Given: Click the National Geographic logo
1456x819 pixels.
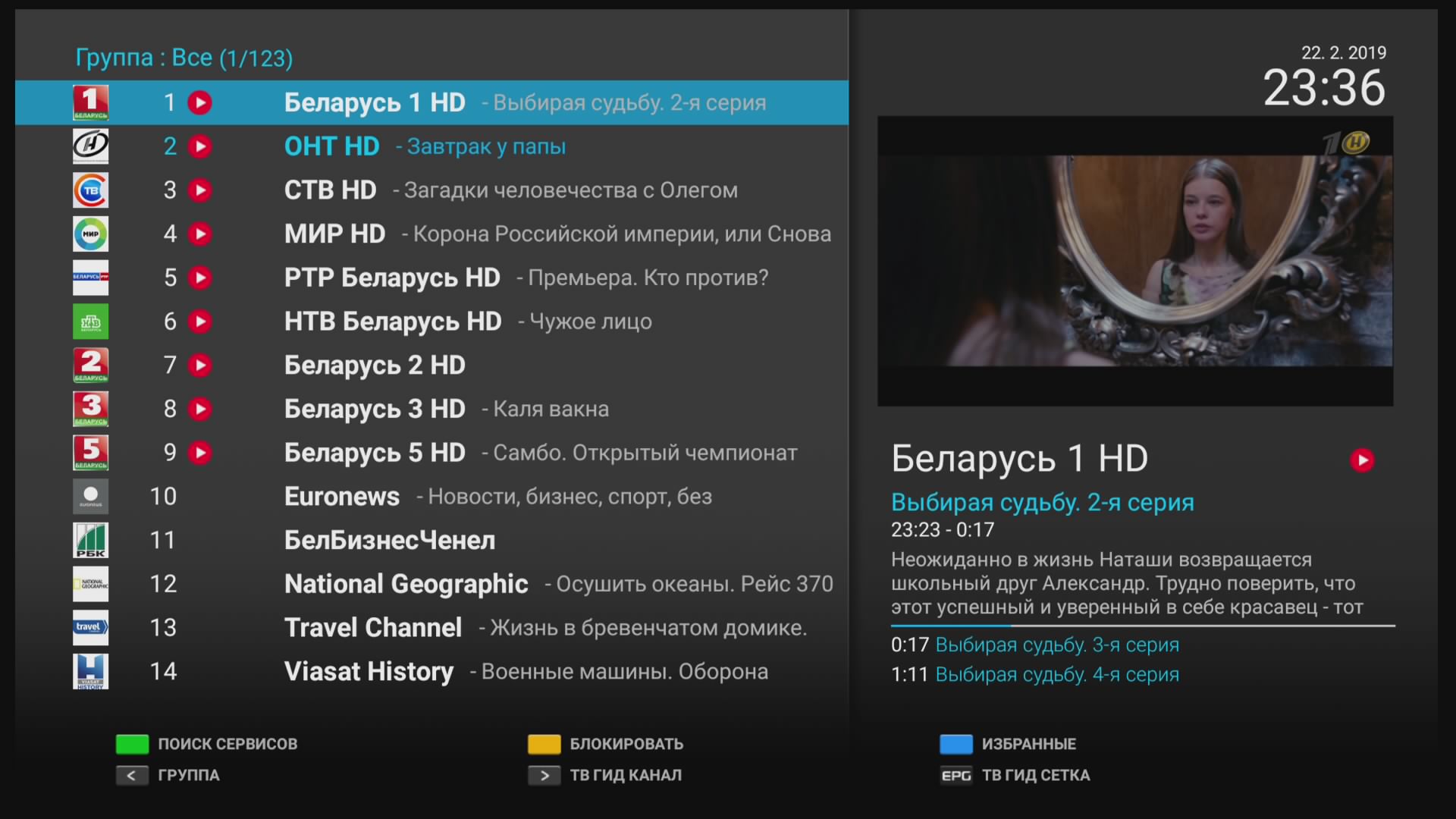Looking at the screenshot, I should pyautogui.click(x=90, y=584).
